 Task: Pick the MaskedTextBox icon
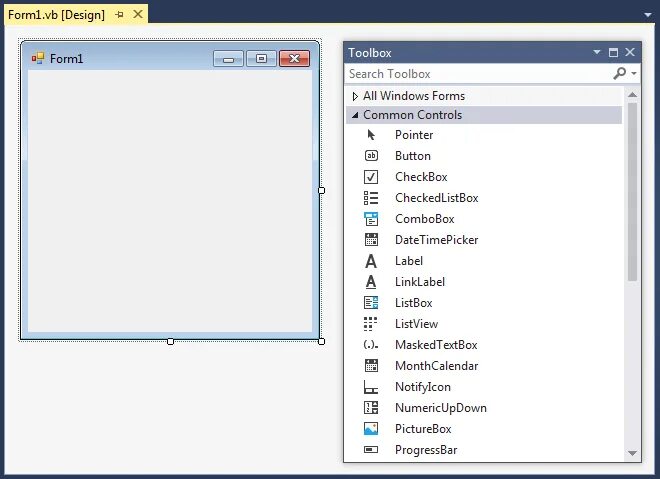371,345
